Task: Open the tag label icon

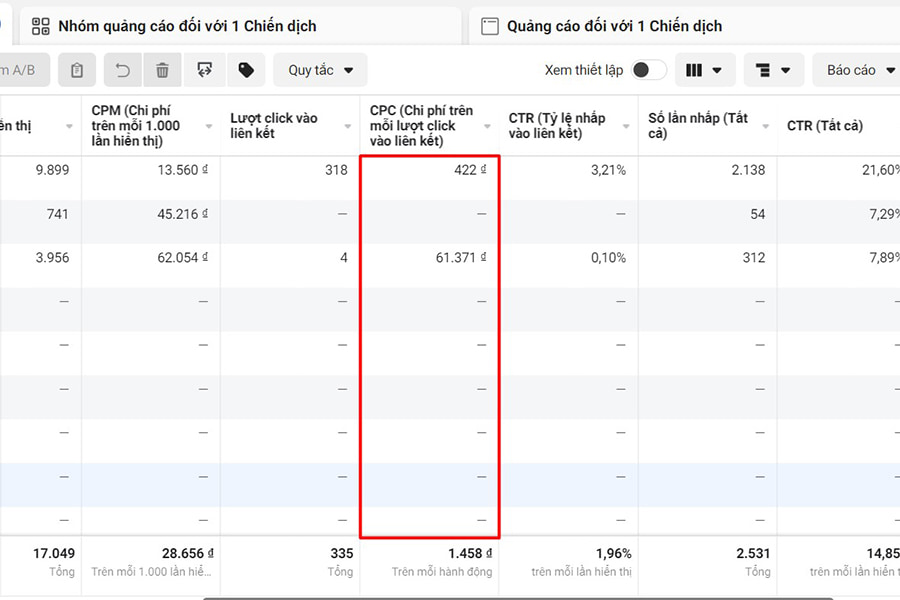Action: 246,70
